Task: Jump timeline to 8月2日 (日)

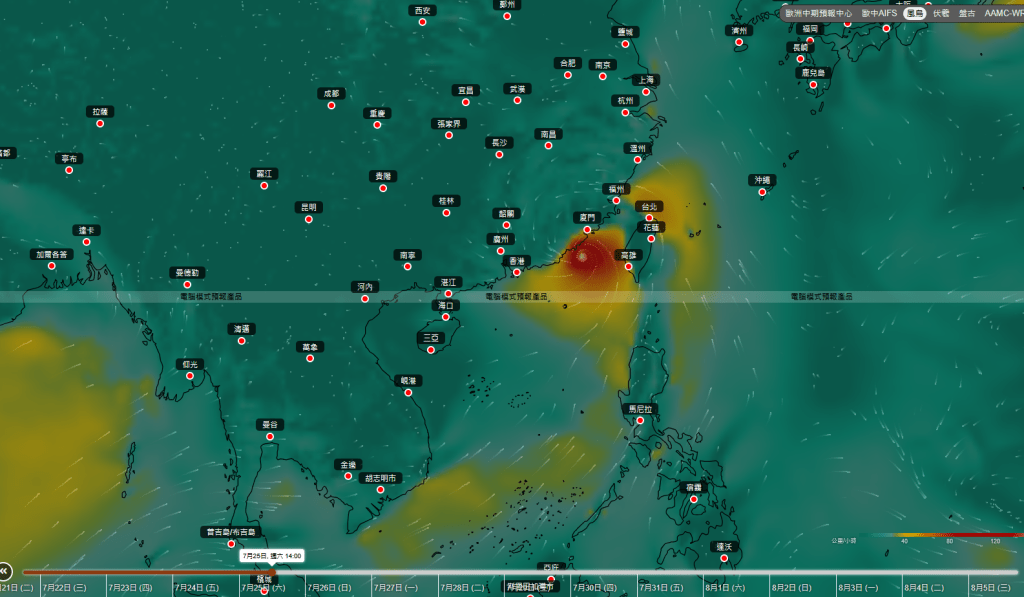Action: [792, 588]
